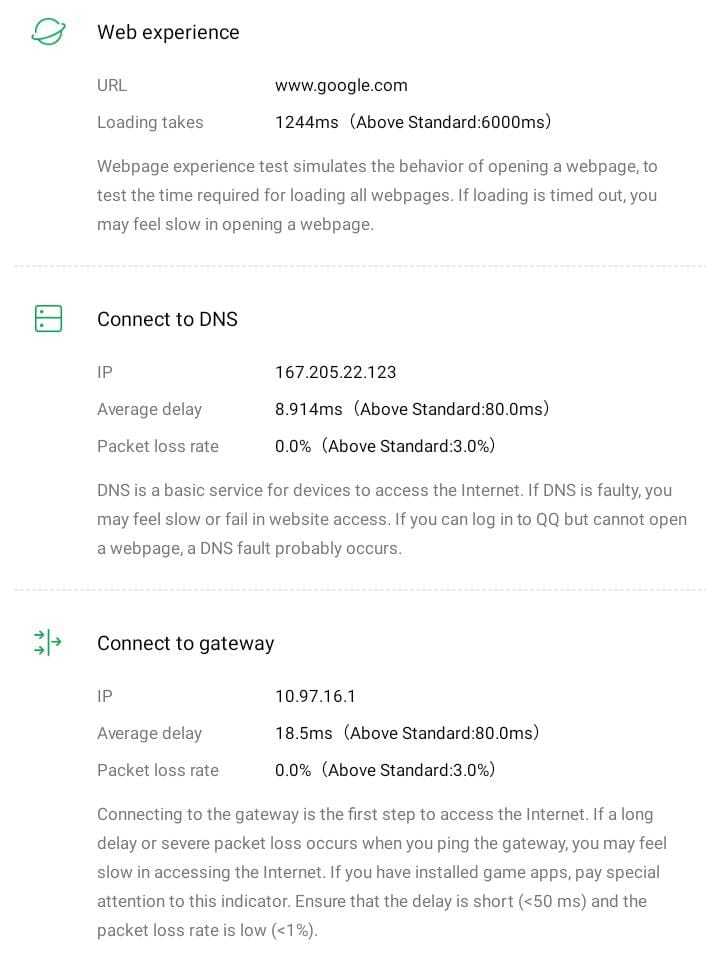This screenshot has width=720, height=957.
Task: Click the www.google.com URL value
Action: [x=341, y=85]
